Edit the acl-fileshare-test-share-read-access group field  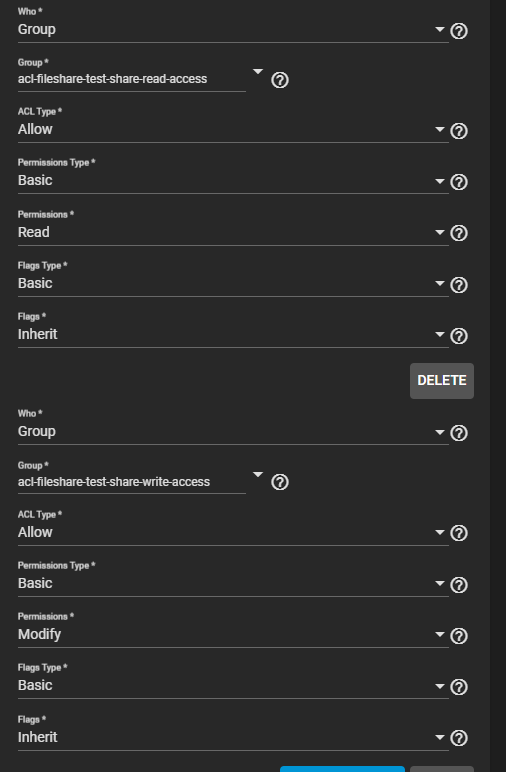coord(131,79)
